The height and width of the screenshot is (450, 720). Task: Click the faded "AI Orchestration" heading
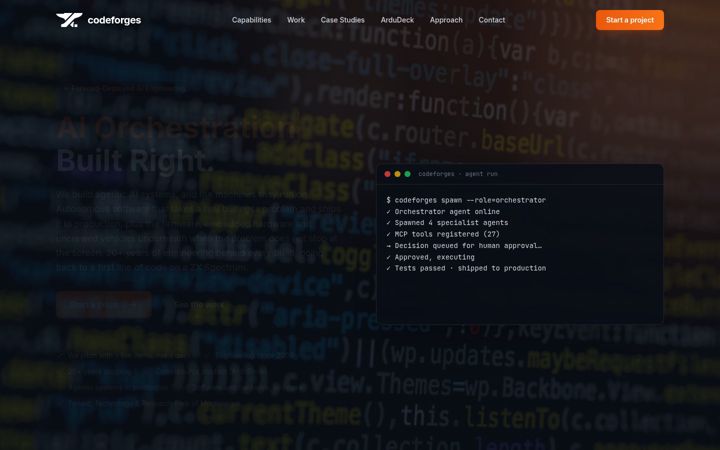click(x=177, y=128)
